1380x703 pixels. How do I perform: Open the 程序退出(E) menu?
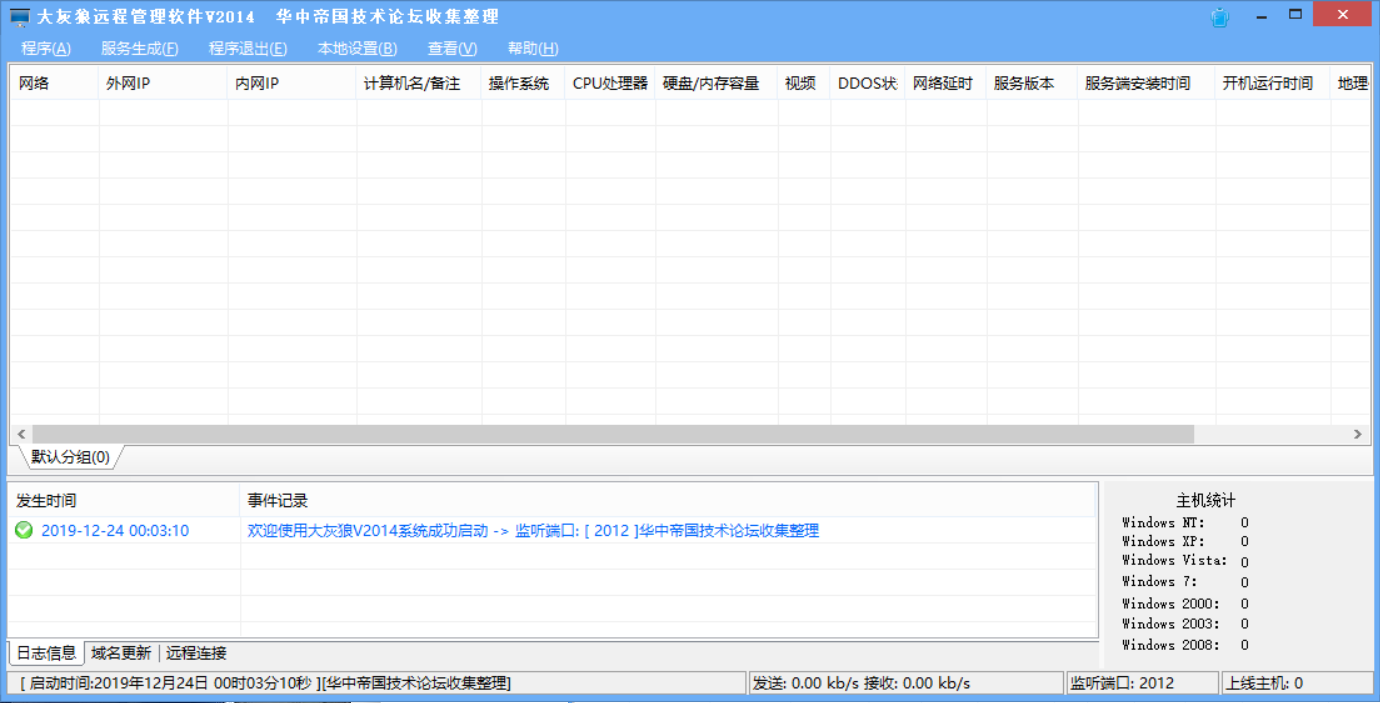[x=248, y=48]
